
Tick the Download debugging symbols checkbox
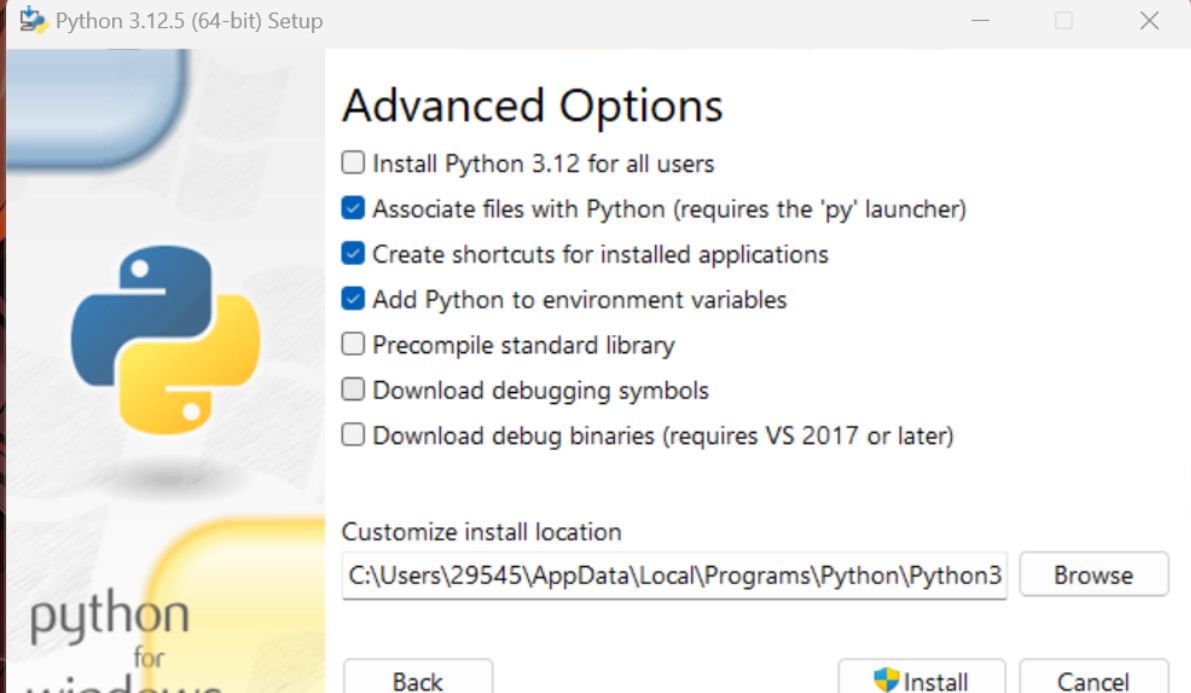pos(353,390)
